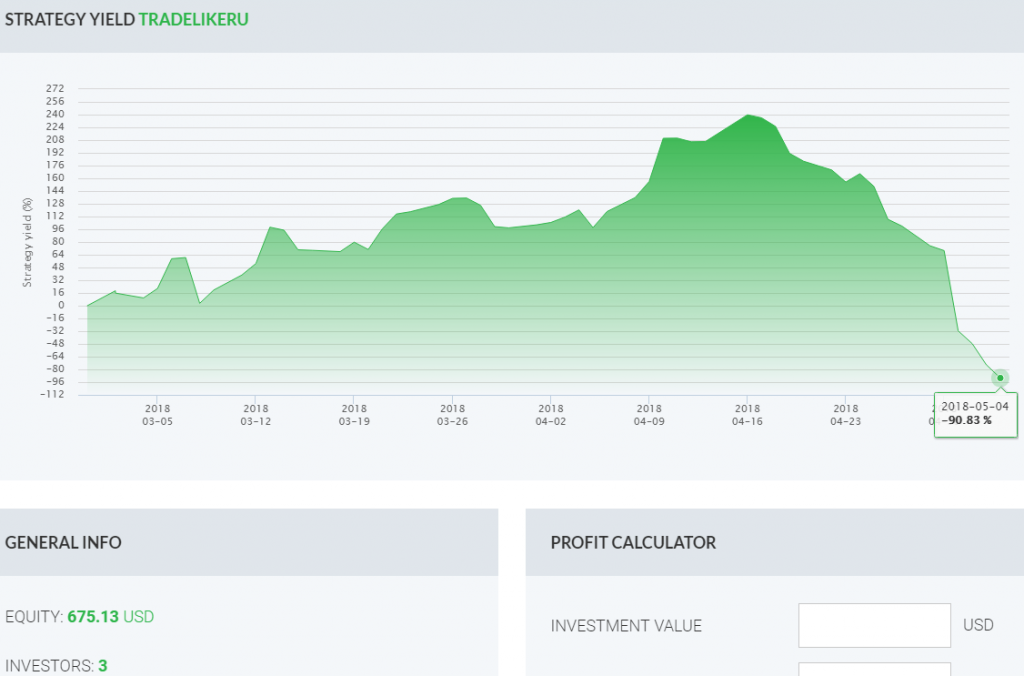Click the STRATEGY YIELD heading text

[x=70, y=20]
